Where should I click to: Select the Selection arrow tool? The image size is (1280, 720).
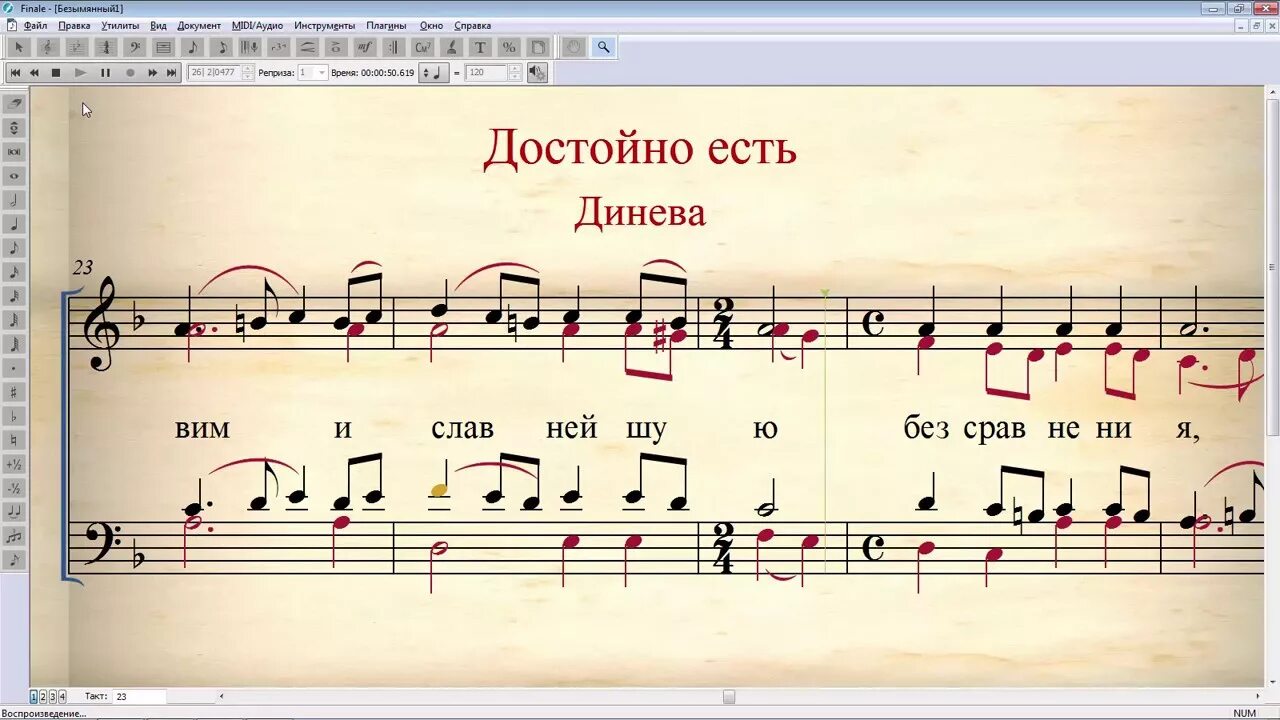pos(19,47)
